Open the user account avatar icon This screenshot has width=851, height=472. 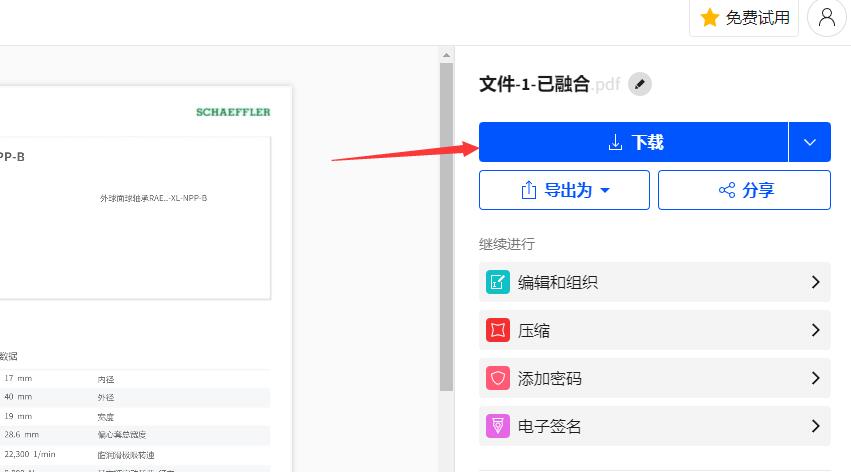[827, 17]
